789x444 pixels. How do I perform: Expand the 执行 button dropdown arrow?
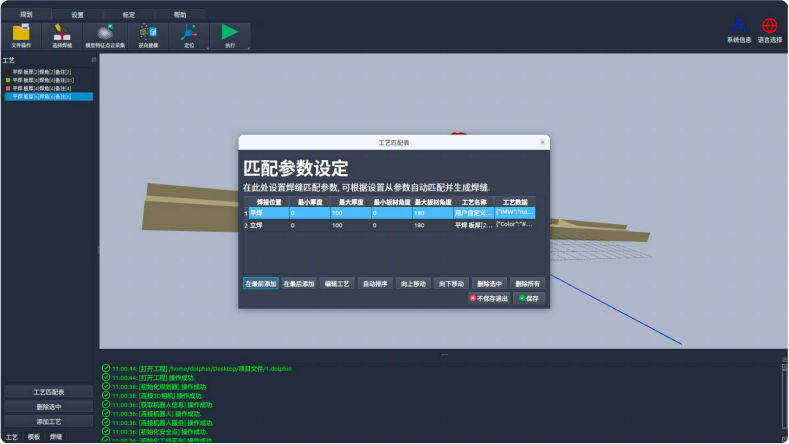tap(248, 46)
